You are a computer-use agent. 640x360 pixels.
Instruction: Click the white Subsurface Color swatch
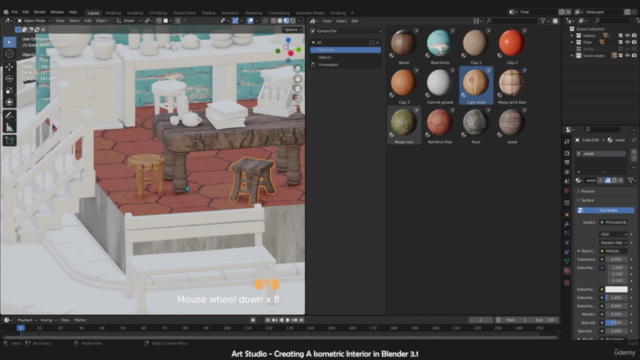616,289
